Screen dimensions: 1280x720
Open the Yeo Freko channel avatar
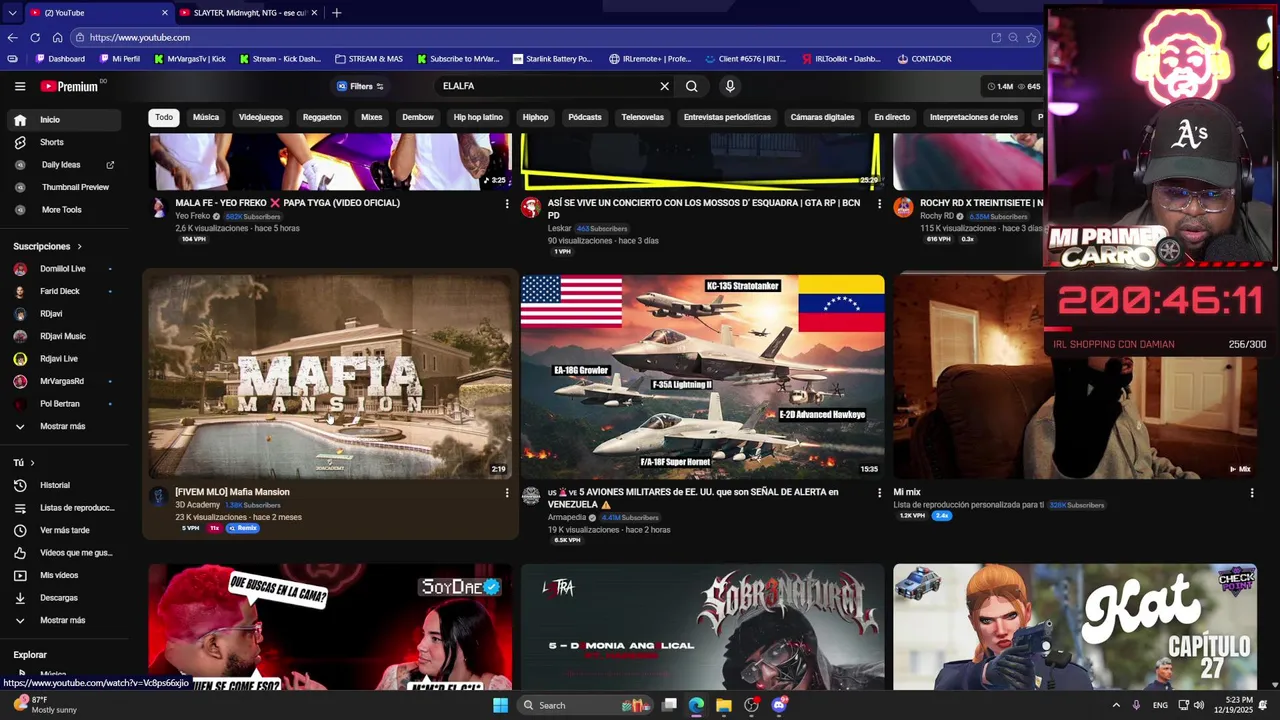click(158, 207)
